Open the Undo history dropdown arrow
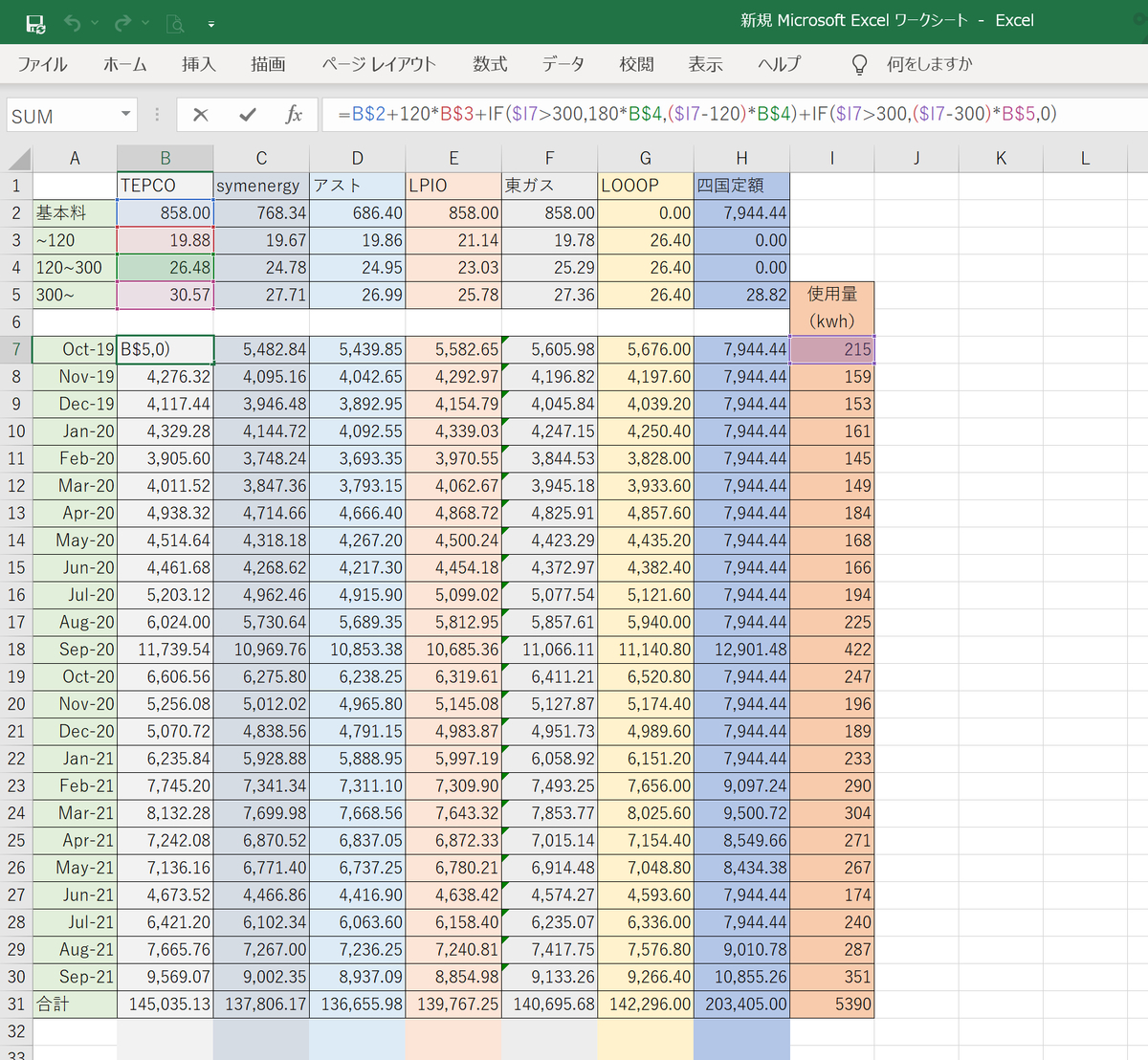Image resolution: width=1148 pixels, height=1060 pixels. 95,23
